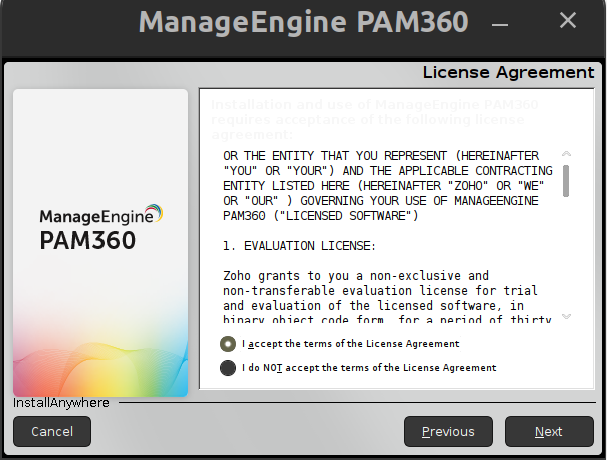This screenshot has height=460, width=607.
Task: Cancel the installation
Action: pyautogui.click(x=52, y=431)
